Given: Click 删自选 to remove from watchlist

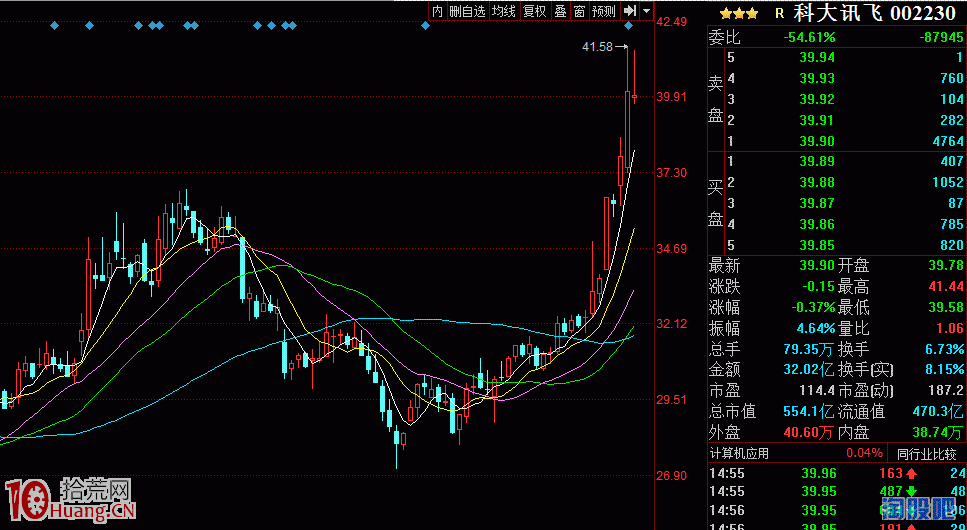Looking at the screenshot, I should click(467, 10).
